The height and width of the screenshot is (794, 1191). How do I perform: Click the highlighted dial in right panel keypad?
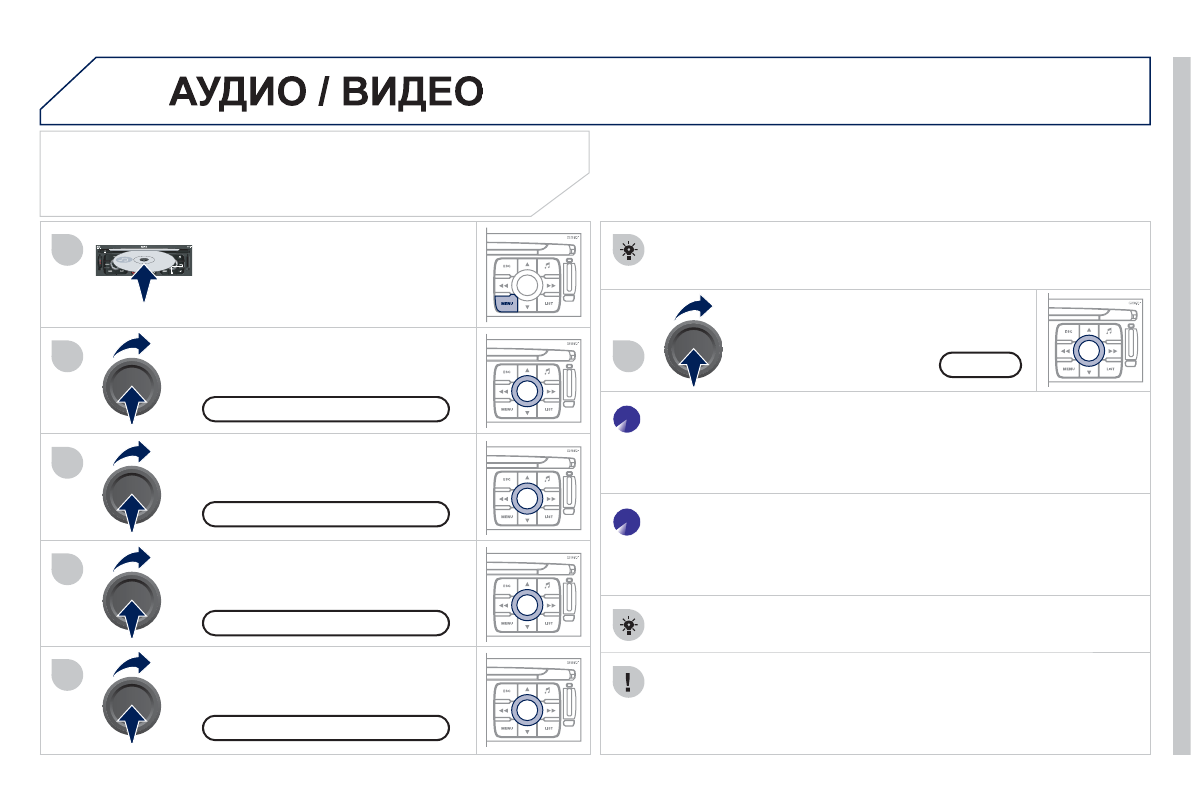click(x=1088, y=349)
